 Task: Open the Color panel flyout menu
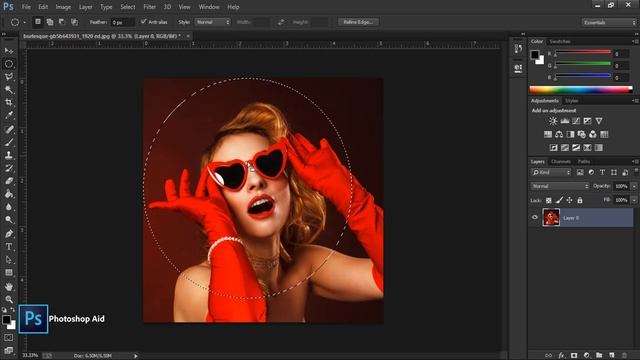(x=635, y=41)
